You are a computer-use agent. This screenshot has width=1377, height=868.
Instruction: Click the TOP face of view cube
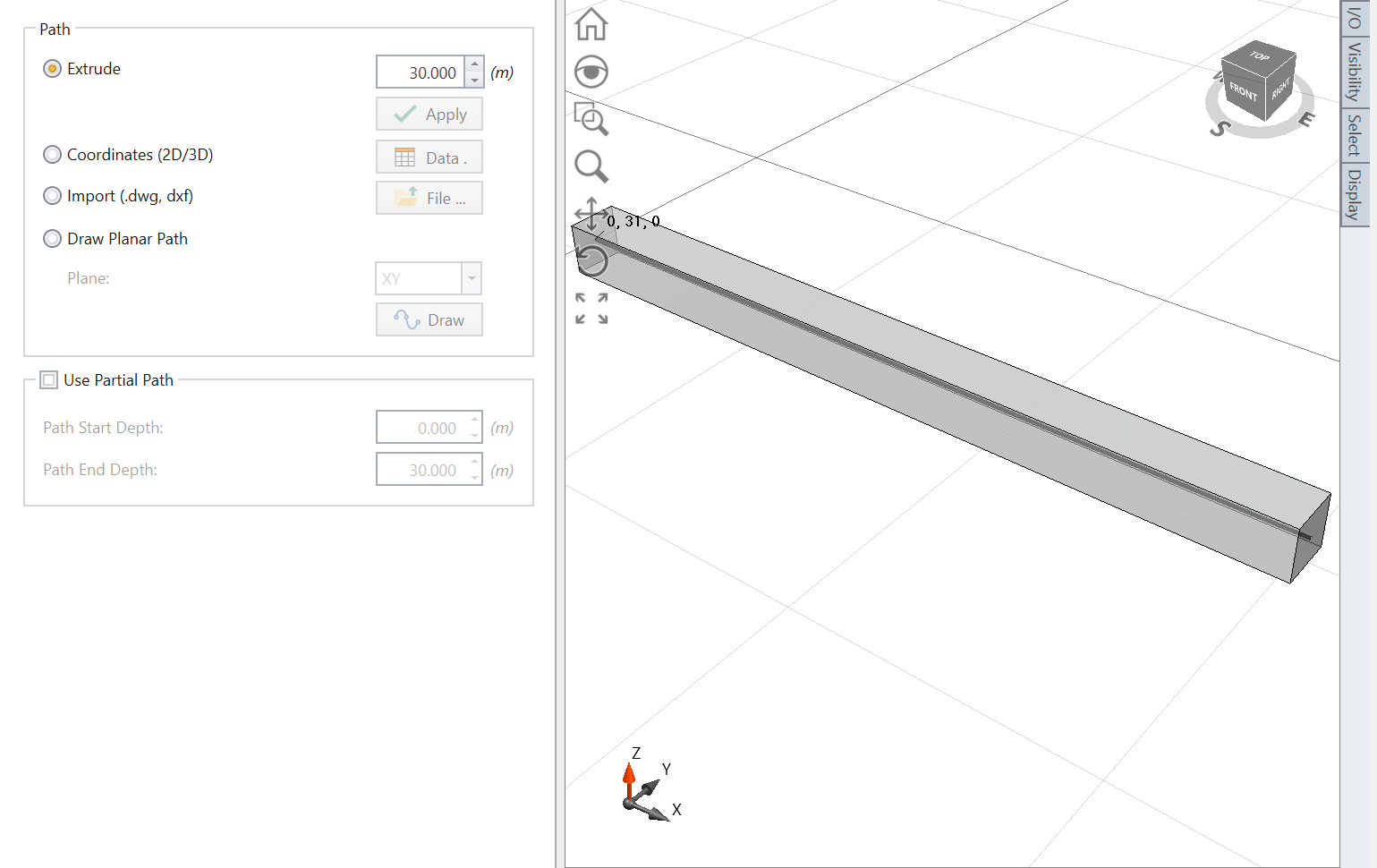pos(1260,56)
